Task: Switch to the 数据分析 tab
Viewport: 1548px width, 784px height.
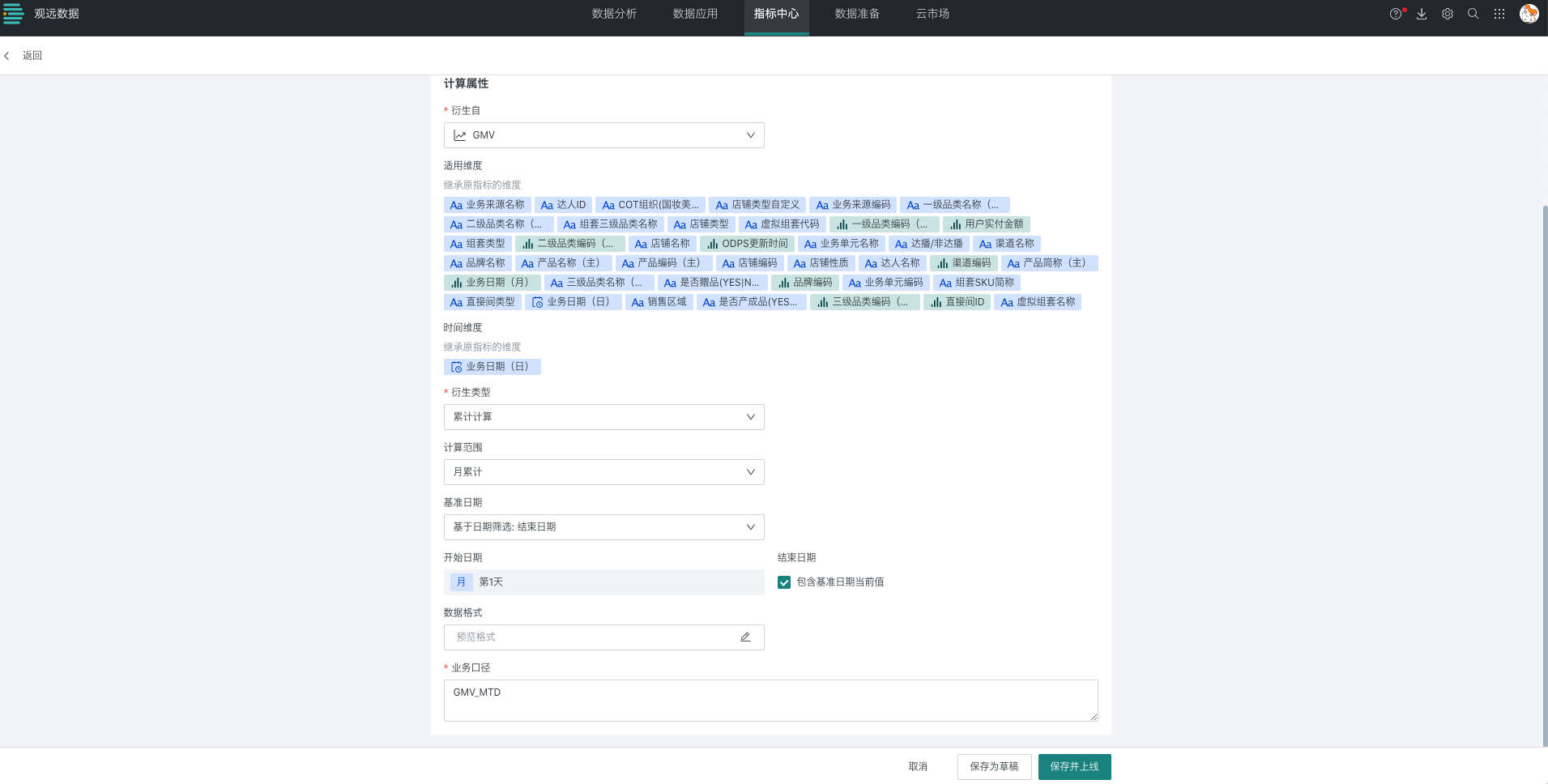Action: [614, 14]
